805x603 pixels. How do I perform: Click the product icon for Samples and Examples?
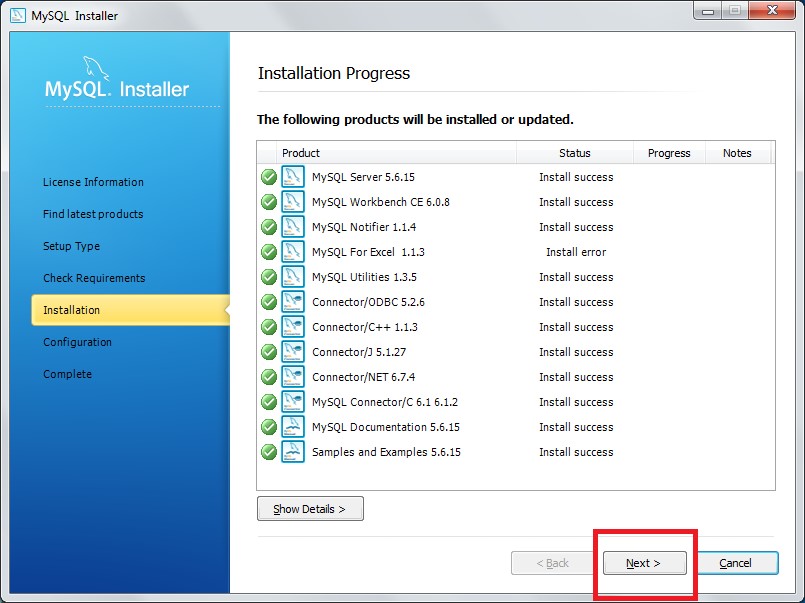pos(293,452)
